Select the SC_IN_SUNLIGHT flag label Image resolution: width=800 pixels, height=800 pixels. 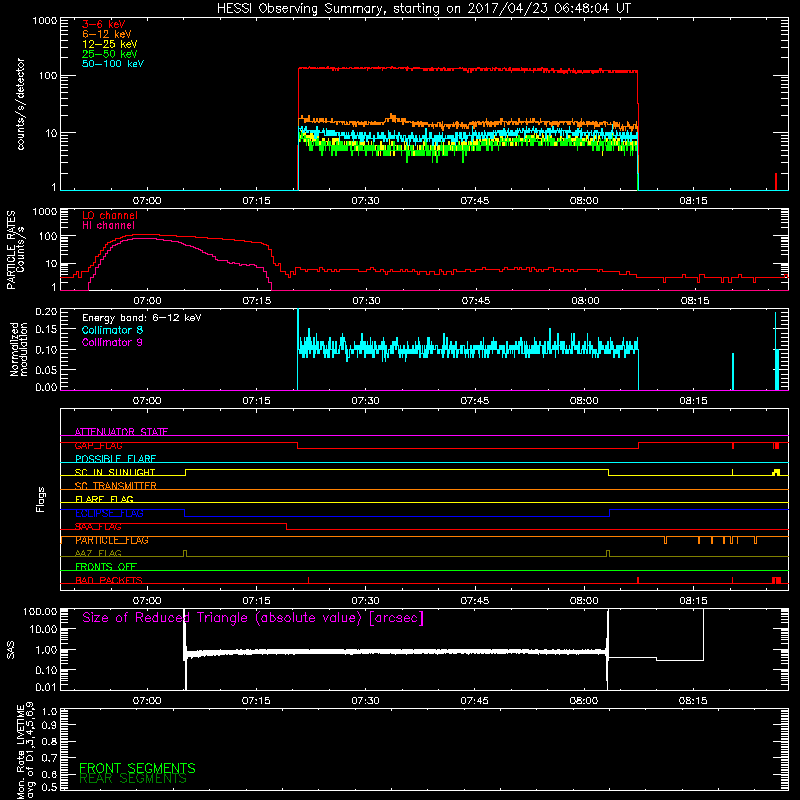[x=115, y=472]
